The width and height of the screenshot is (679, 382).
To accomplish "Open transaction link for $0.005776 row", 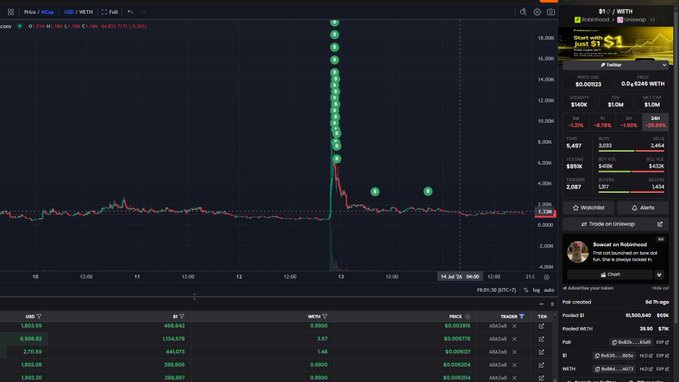I will click(x=541, y=339).
